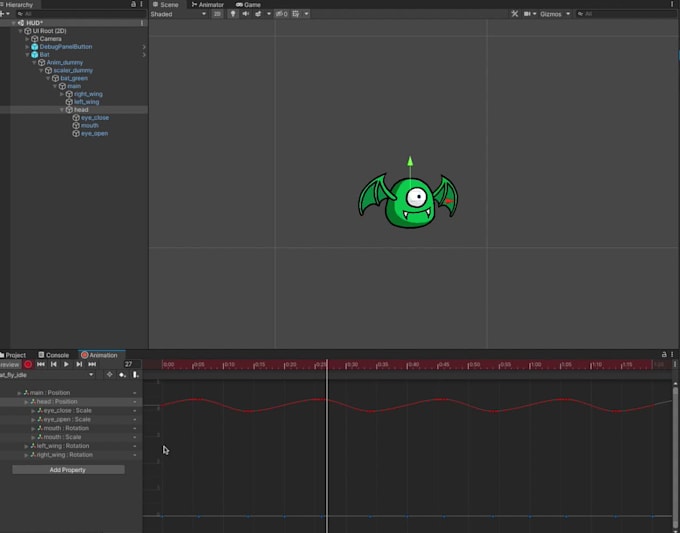Select the right_wing : Rotation property row

[71, 455]
